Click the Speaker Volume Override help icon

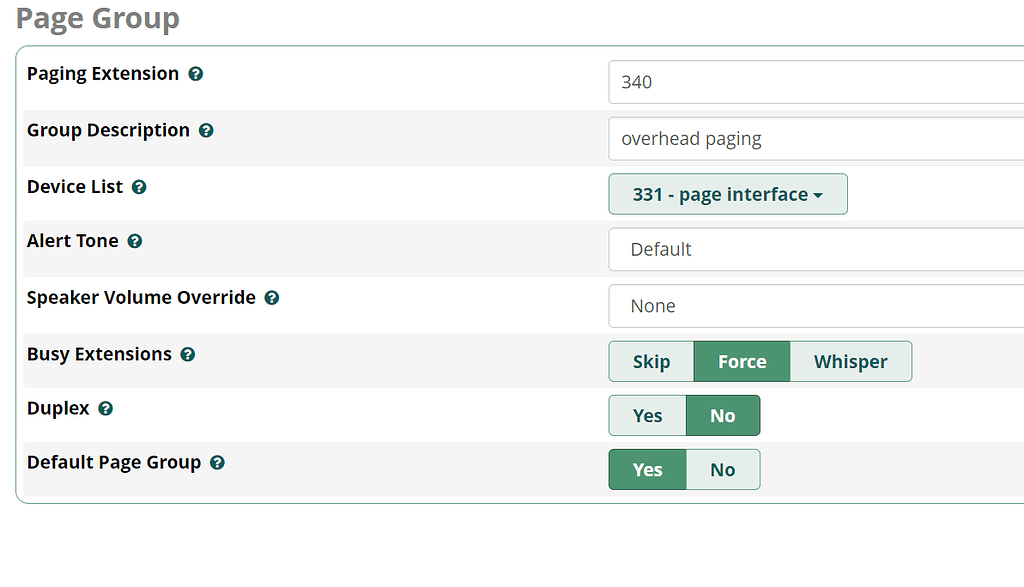click(271, 297)
